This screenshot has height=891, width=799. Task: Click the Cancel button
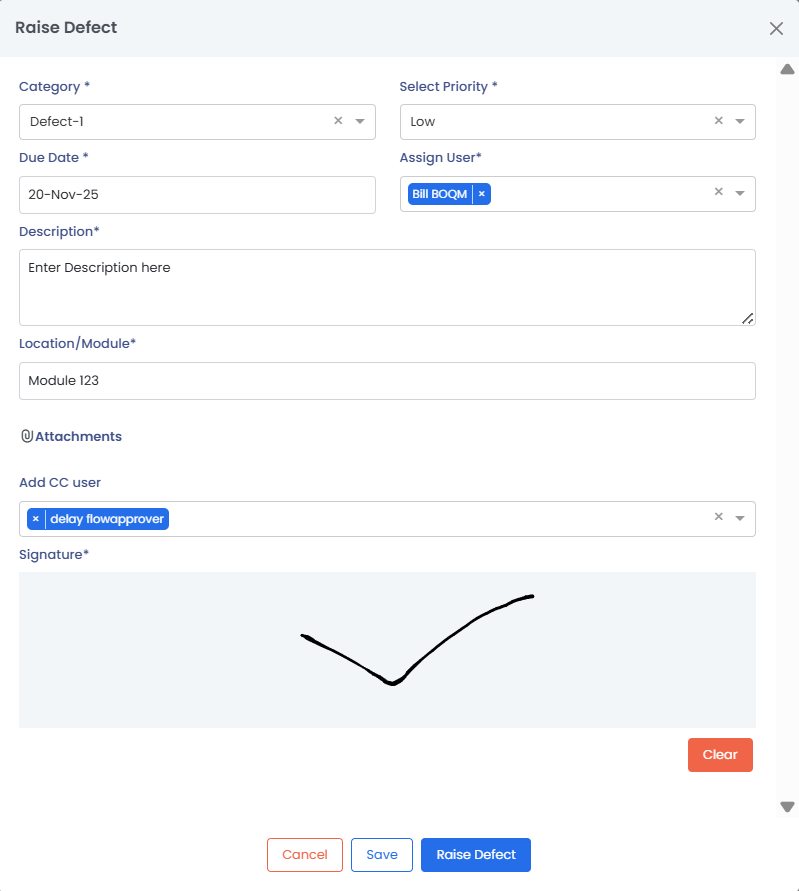(305, 855)
